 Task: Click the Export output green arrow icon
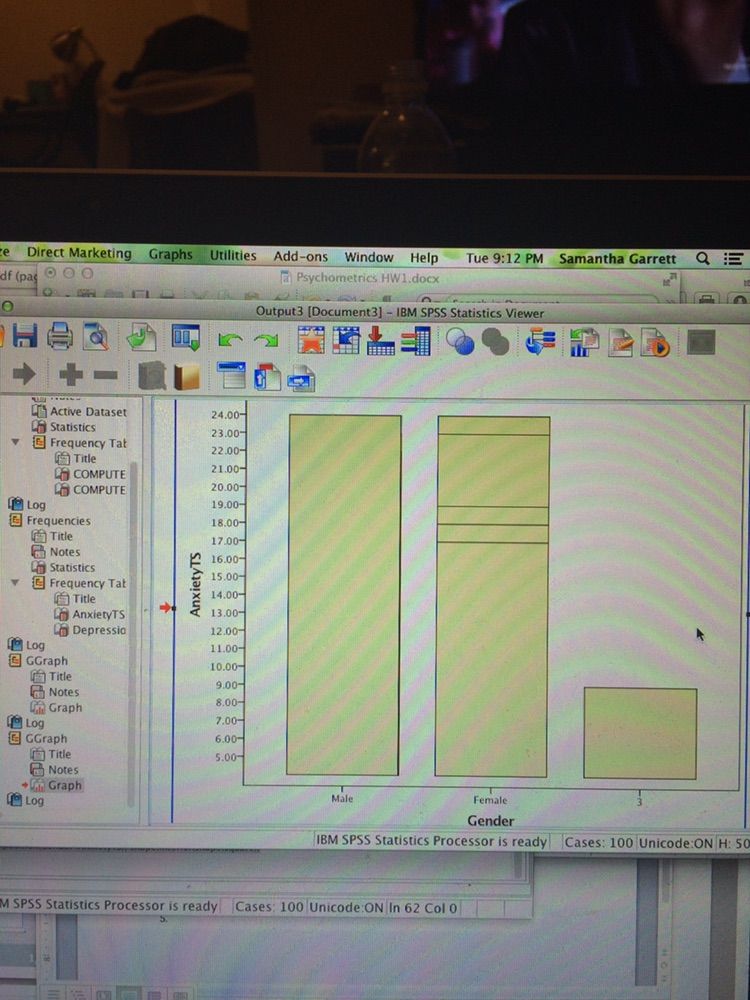pos(142,337)
